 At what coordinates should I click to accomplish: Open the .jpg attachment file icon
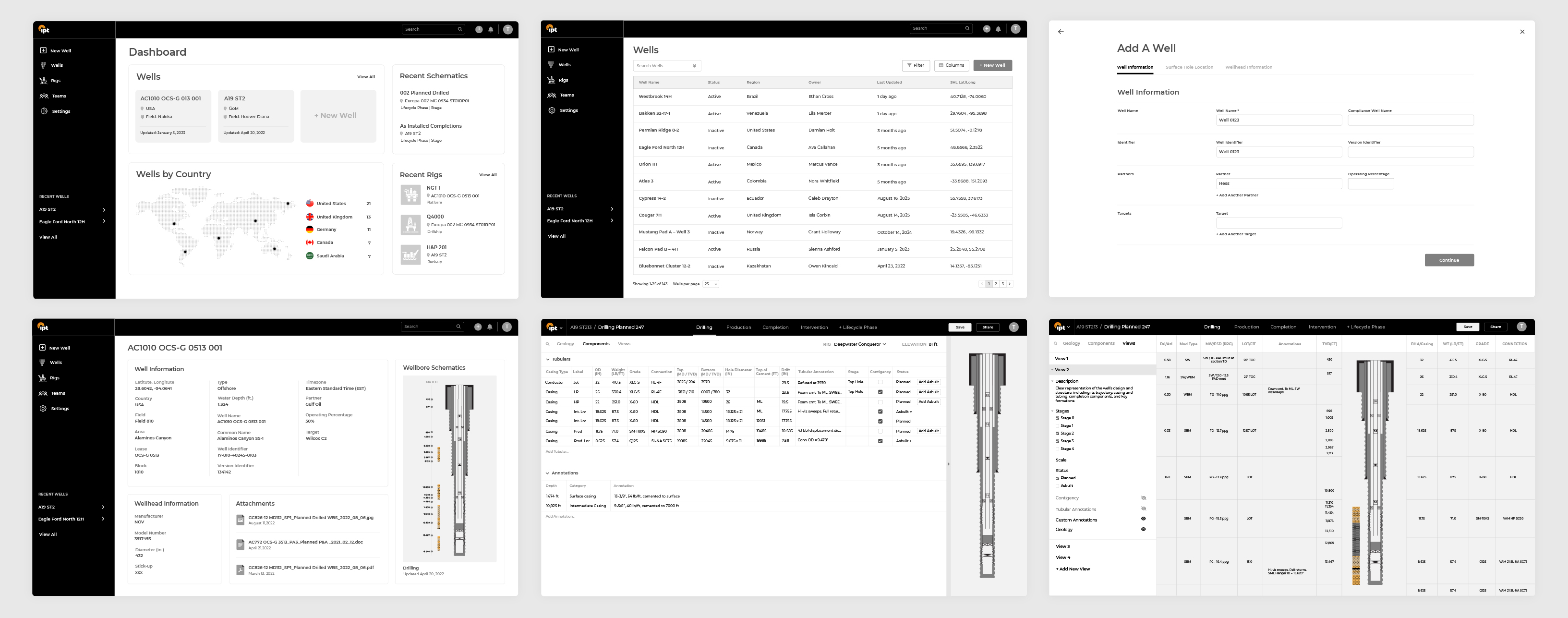241,520
